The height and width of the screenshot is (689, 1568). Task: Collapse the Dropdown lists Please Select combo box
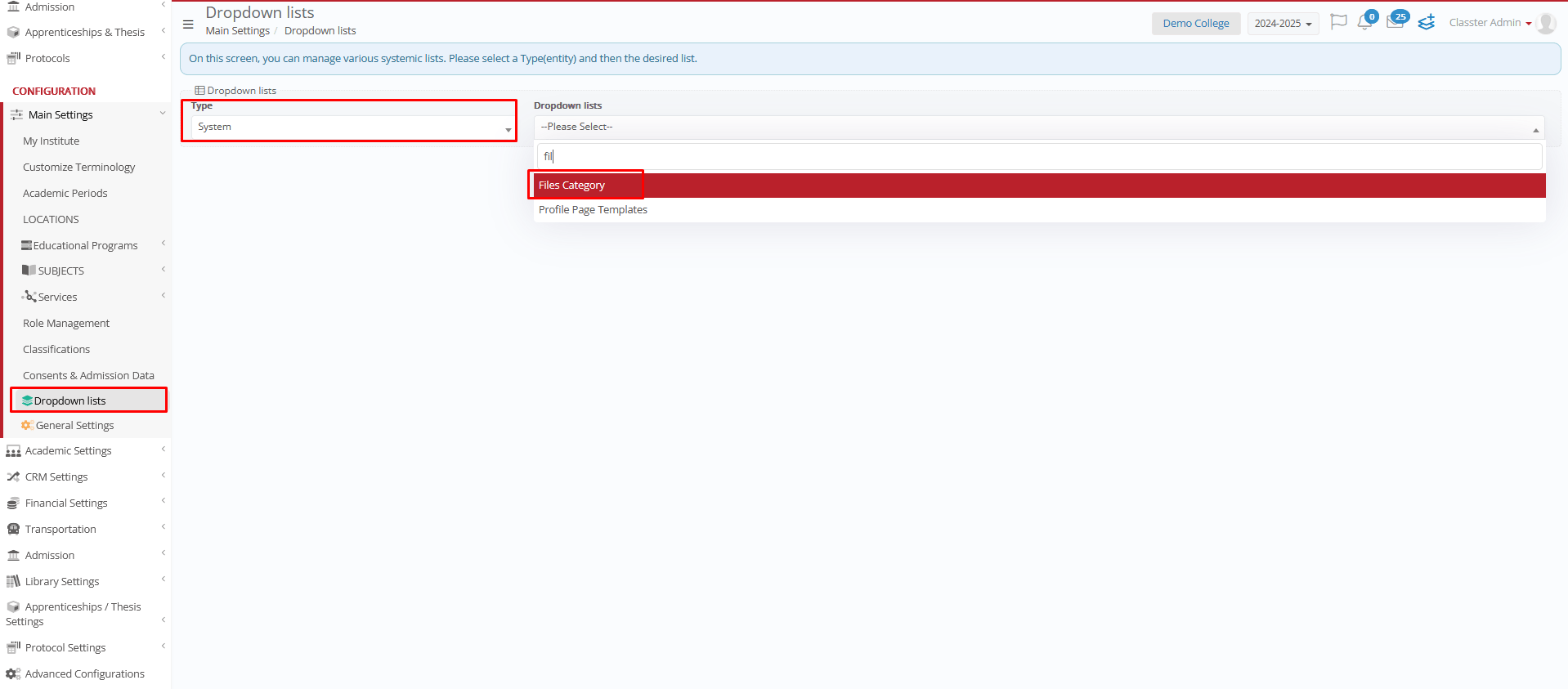pos(1038,128)
